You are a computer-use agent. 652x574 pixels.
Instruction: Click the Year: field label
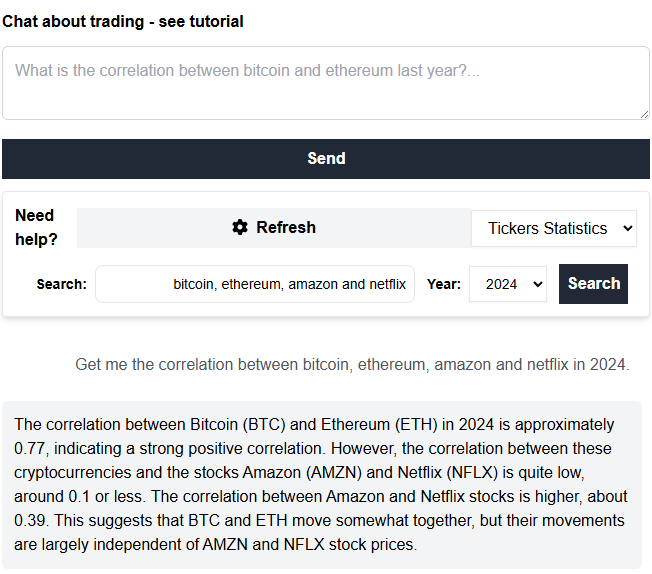pos(444,284)
